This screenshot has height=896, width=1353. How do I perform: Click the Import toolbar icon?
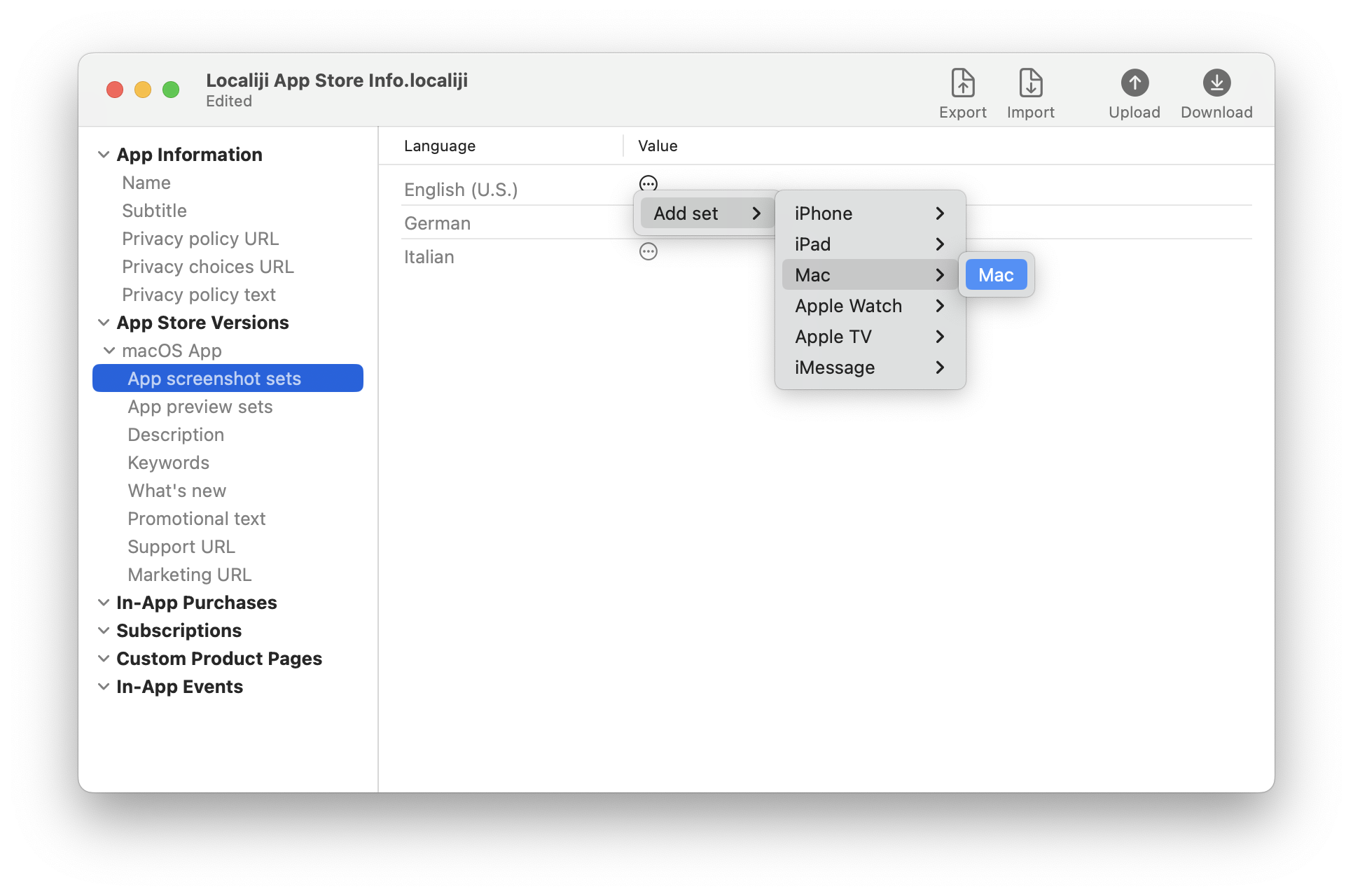[x=1030, y=83]
